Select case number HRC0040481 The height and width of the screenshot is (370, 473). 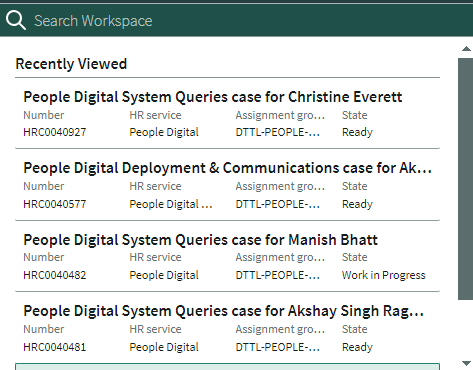click(x=55, y=347)
